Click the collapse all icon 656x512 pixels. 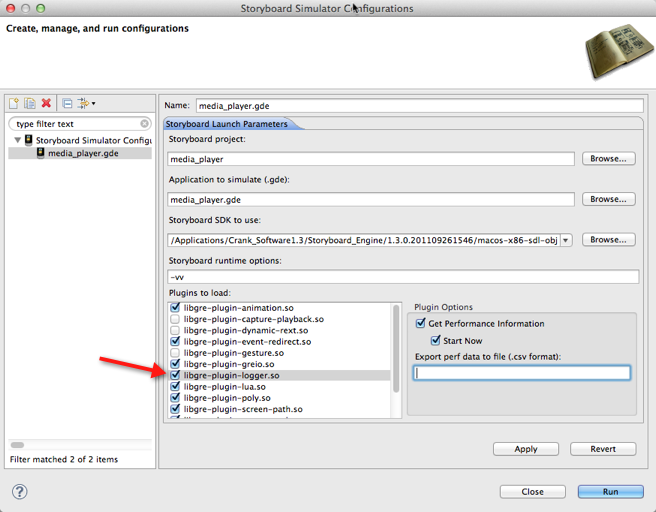(x=67, y=103)
